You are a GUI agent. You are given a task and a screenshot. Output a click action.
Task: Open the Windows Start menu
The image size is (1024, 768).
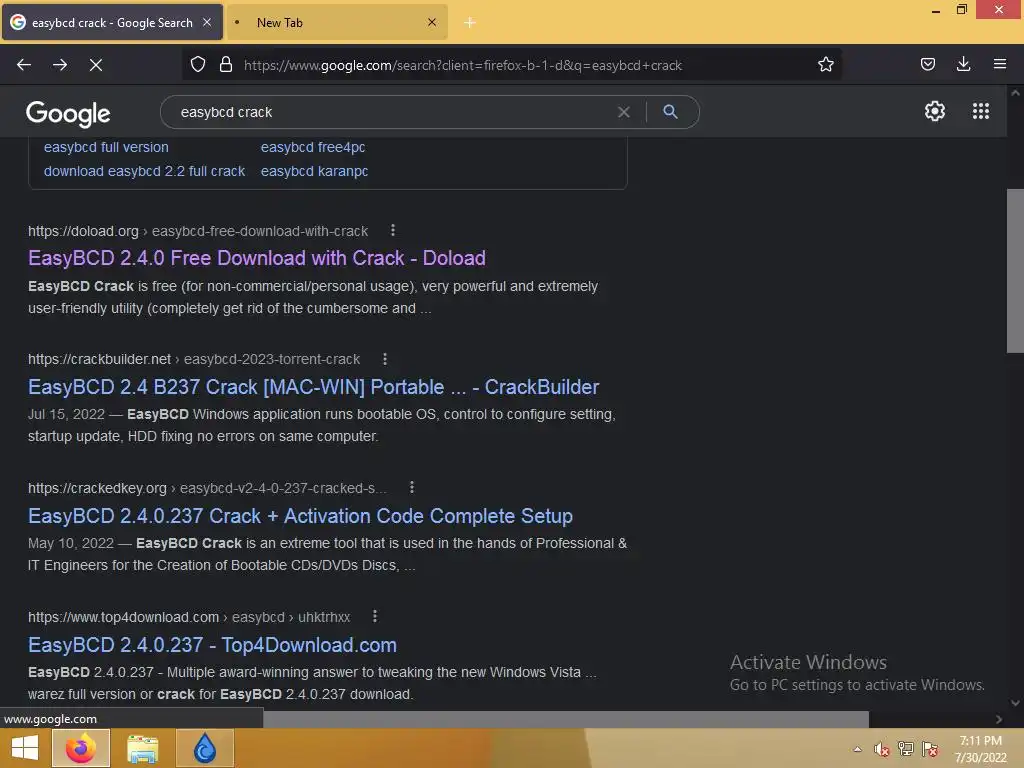click(x=25, y=748)
